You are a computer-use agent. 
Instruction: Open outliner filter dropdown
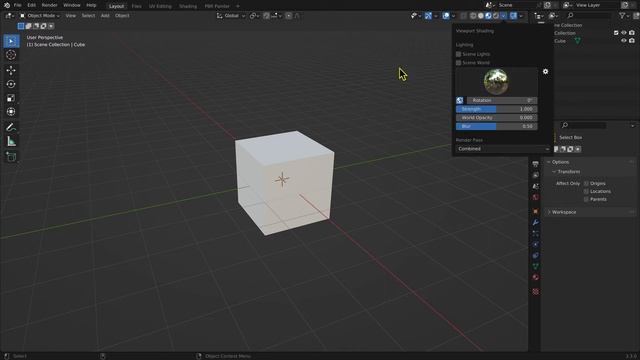tap(624, 16)
